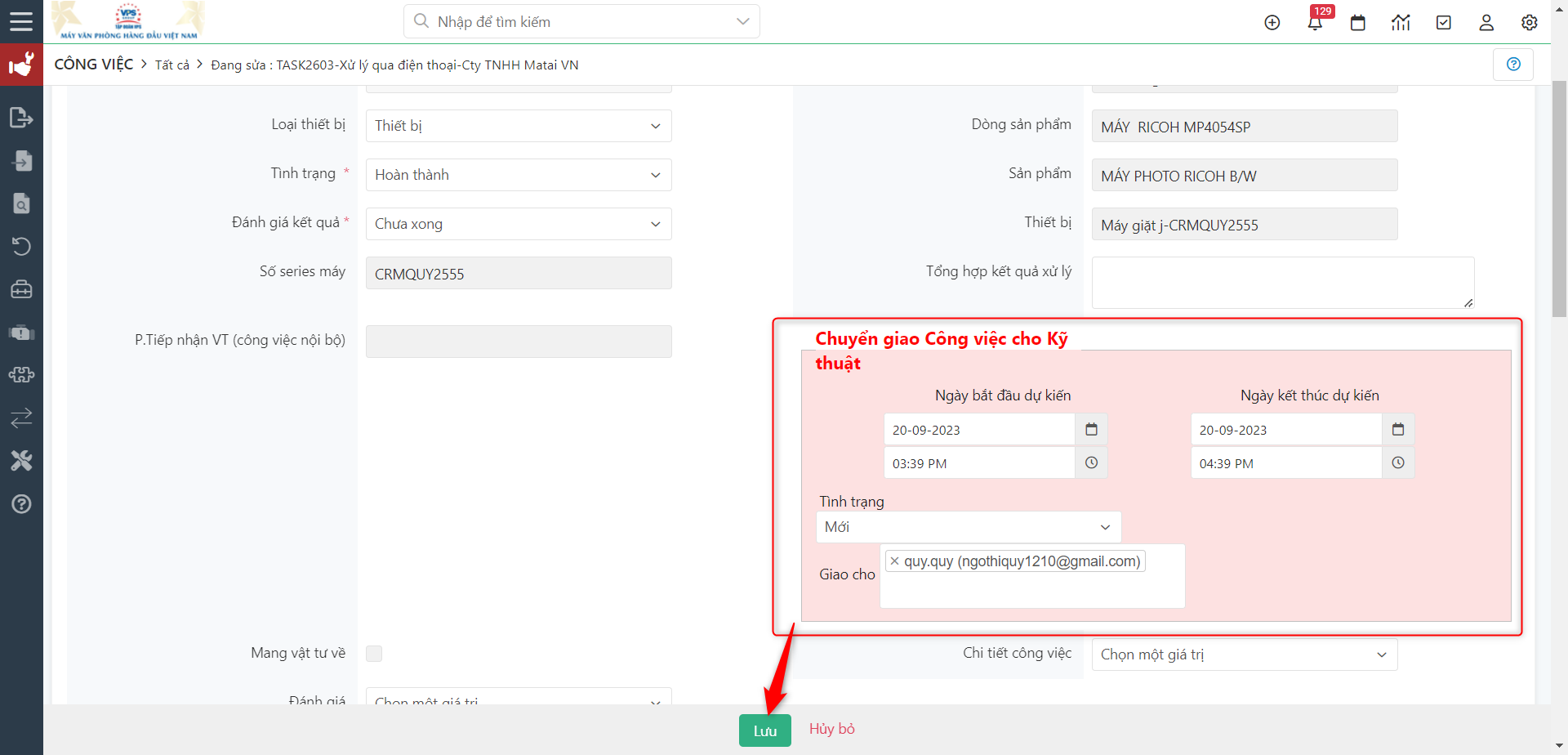This screenshot has height=755, width=1568.
Task: Click the 04:39 PM time field
Action: (x=1286, y=462)
